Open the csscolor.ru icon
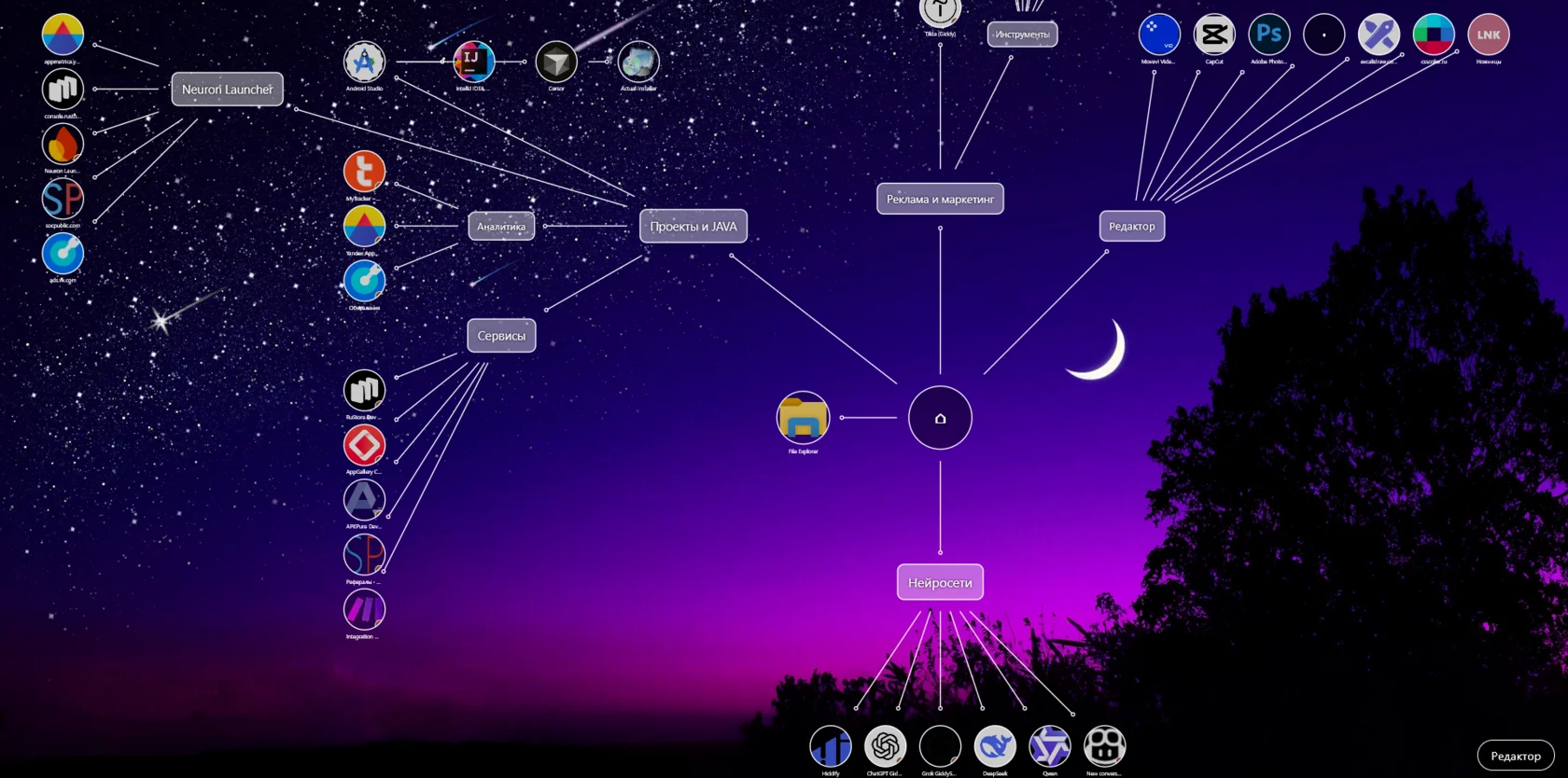This screenshot has height=778, width=1568. point(1434,35)
